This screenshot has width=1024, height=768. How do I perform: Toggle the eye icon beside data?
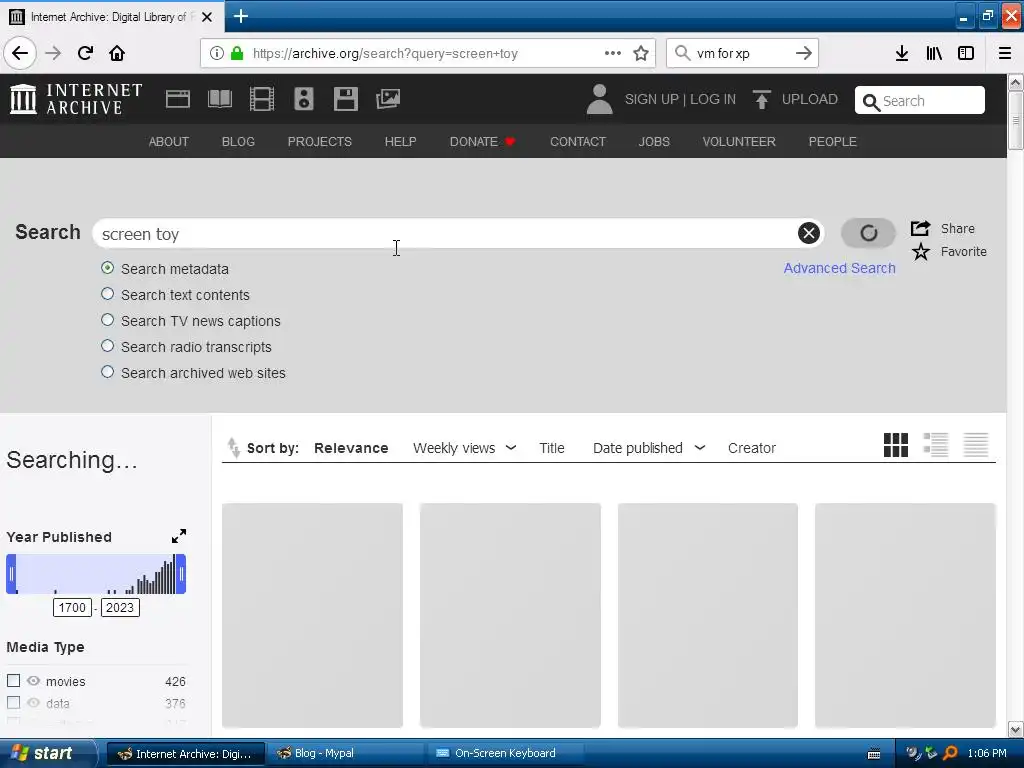pyautogui.click(x=33, y=703)
